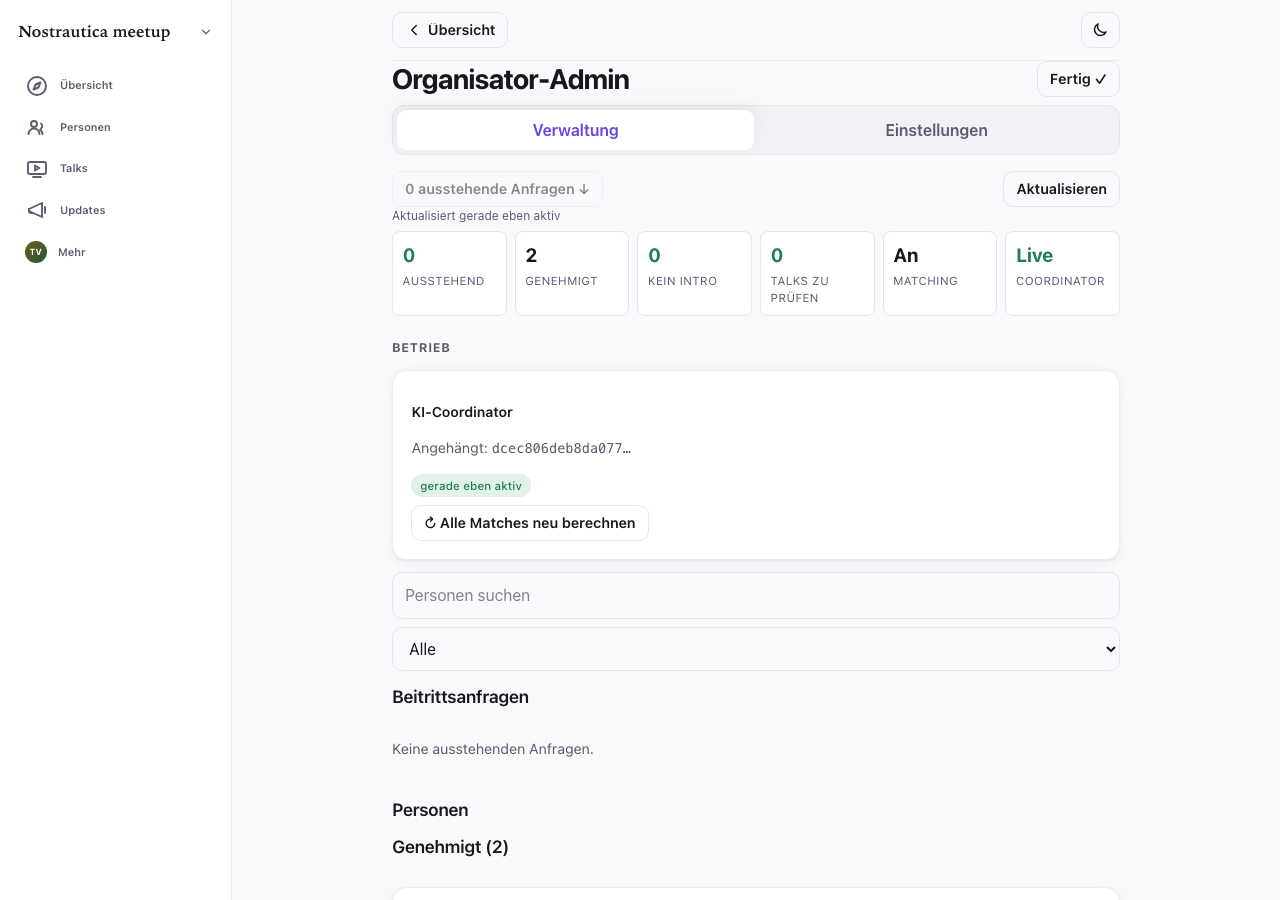This screenshot has width=1280, height=900.
Task: Toggle dark mode with the moon icon
Action: pyautogui.click(x=1100, y=30)
